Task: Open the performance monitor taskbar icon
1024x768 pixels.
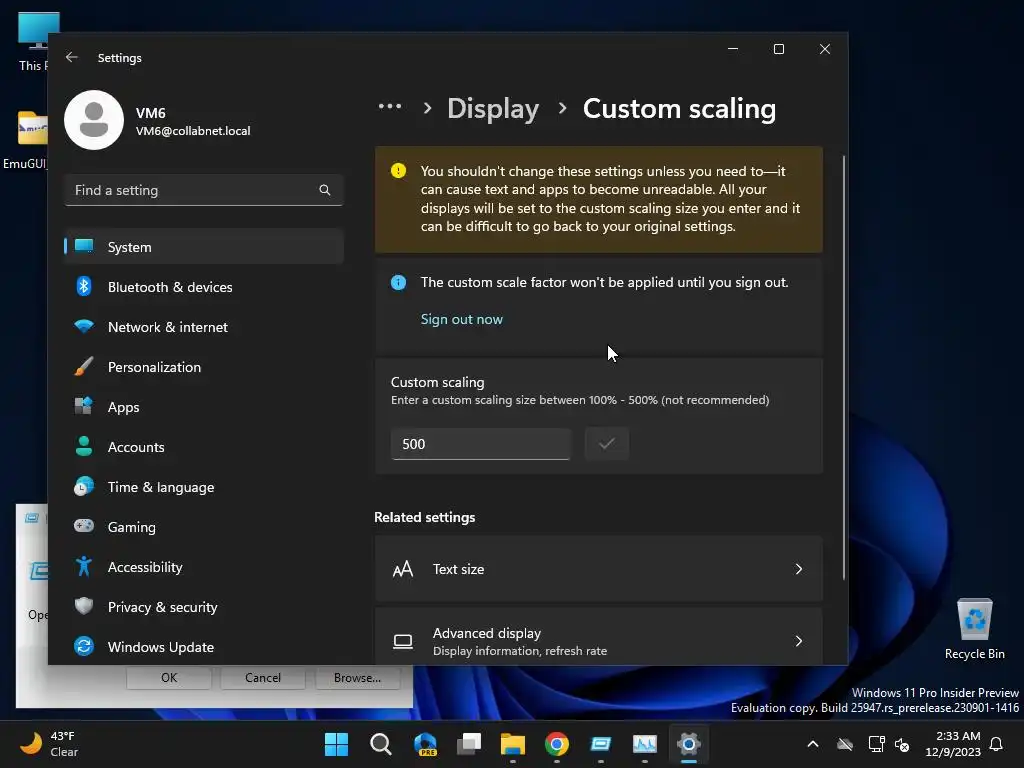Action: point(645,744)
